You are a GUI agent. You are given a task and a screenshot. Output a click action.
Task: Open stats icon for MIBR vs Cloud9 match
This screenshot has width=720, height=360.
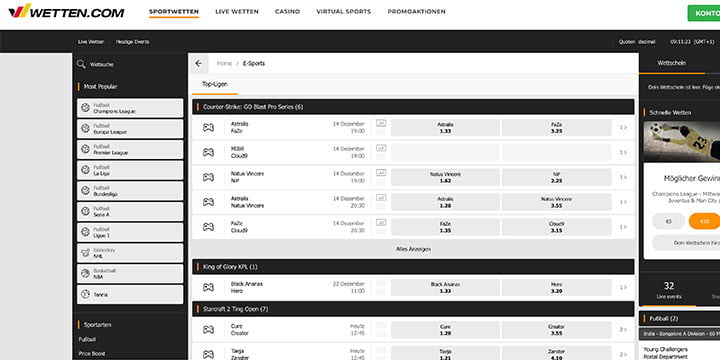tap(381, 148)
